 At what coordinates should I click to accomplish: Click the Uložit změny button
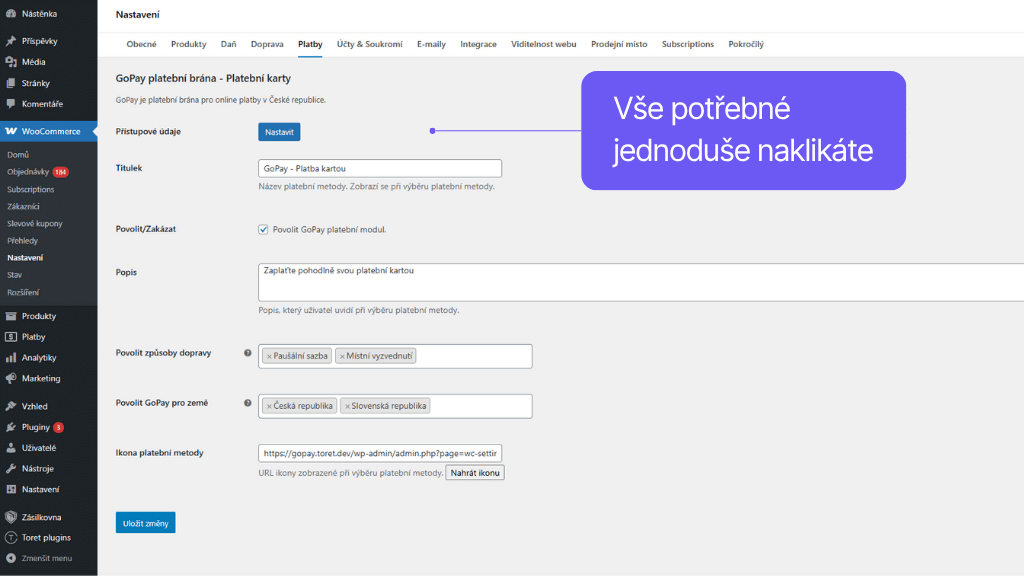pos(145,522)
